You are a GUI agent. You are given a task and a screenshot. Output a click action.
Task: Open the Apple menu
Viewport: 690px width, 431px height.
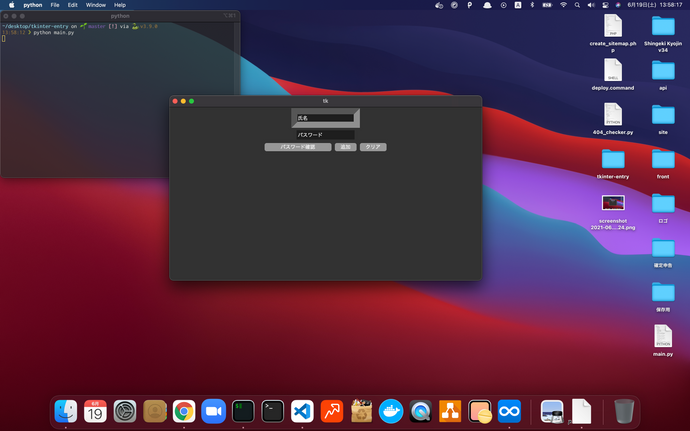tap(12, 5)
